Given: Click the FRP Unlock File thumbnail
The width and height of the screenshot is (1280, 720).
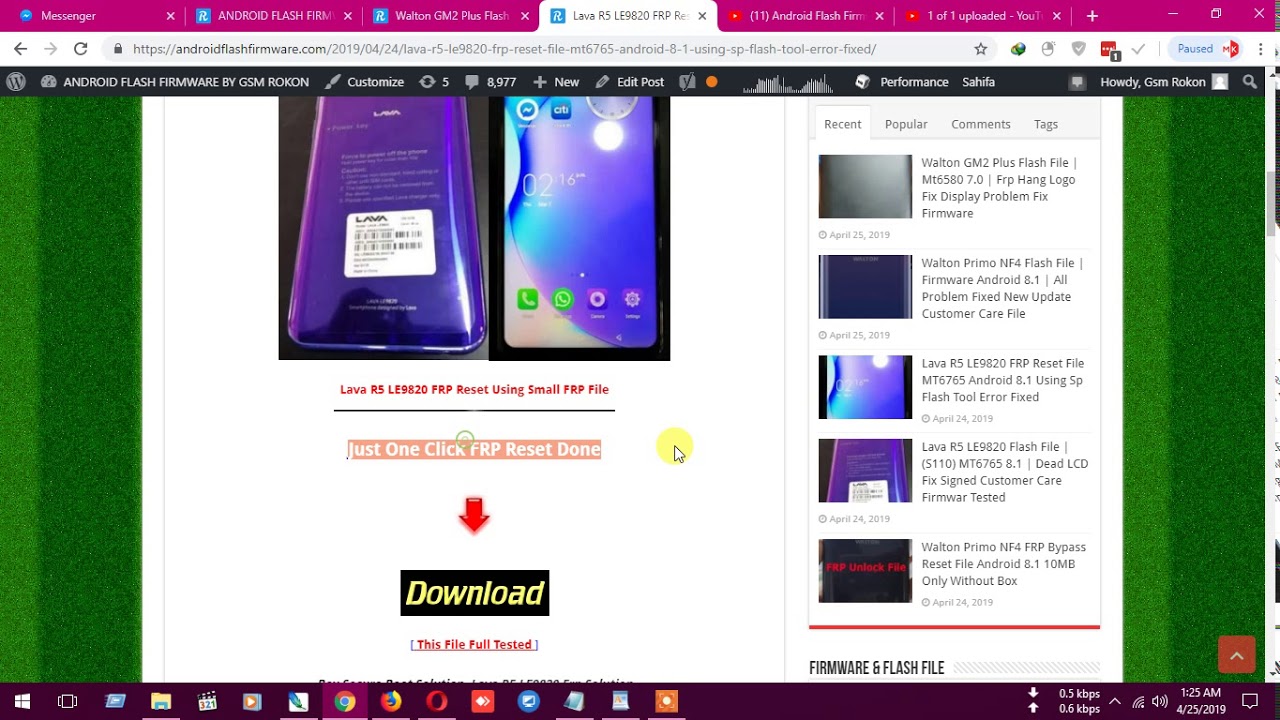Looking at the screenshot, I should click(865, 570).
